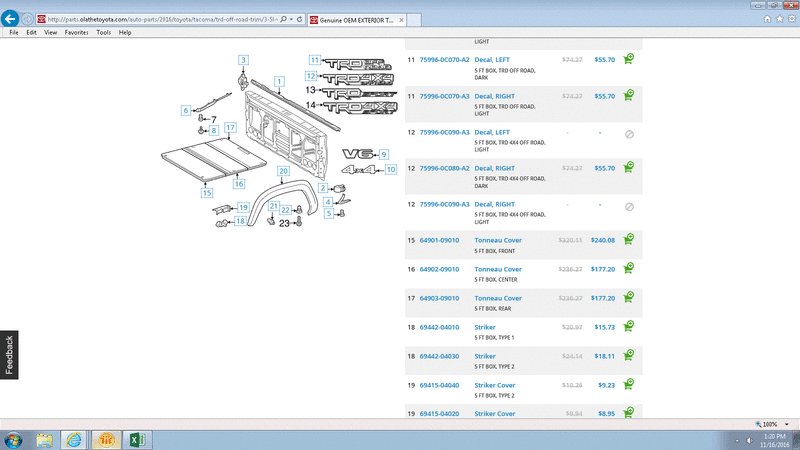Image resolution: width=800 pixels, height=450 pixels.
Task: Click the volume speaker icon in system tray
Action: click(x=749, y=440)
